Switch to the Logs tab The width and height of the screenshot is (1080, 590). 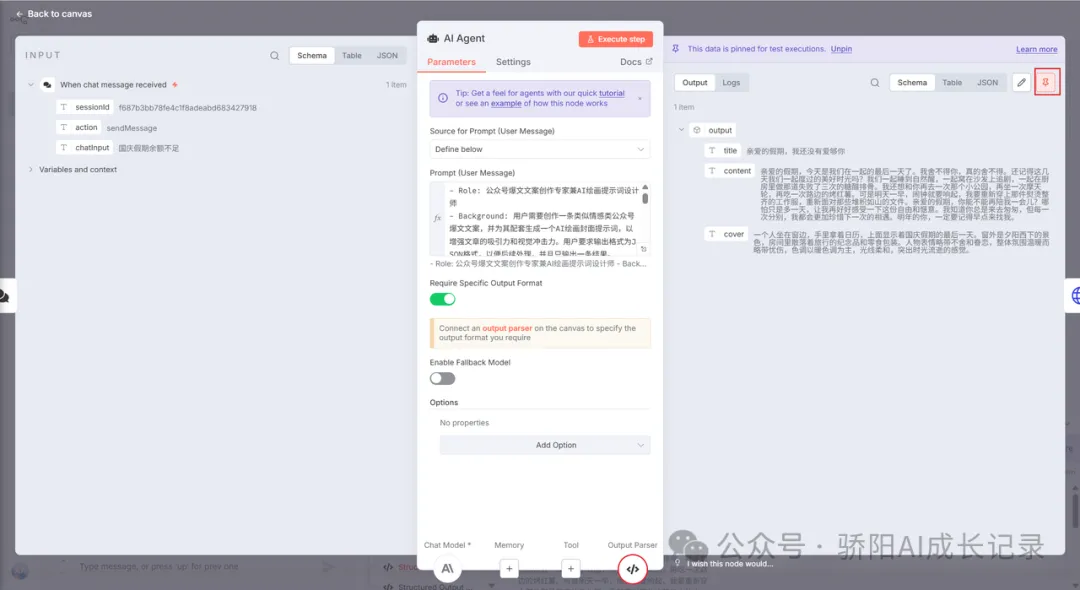[731, 83]
